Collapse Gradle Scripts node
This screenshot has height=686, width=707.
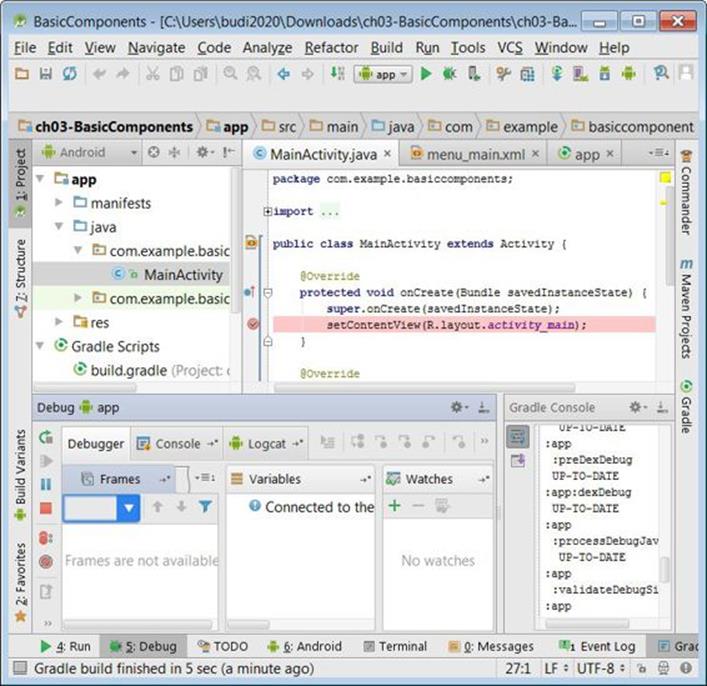pyautogui.click(x=40, y=346)
